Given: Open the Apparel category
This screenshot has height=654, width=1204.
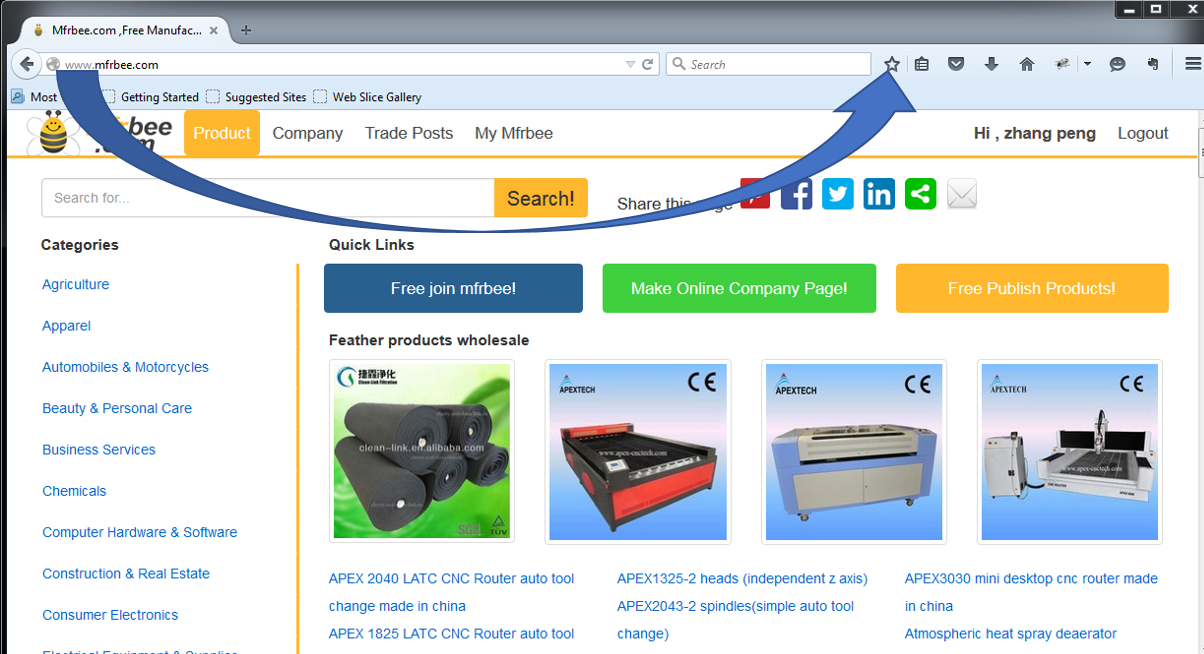Looking at the screenshot, I should click(66, 326).
